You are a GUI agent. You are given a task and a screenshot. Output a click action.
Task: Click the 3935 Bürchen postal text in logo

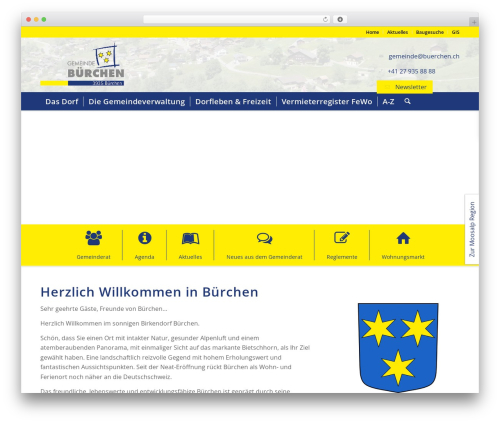108,83
